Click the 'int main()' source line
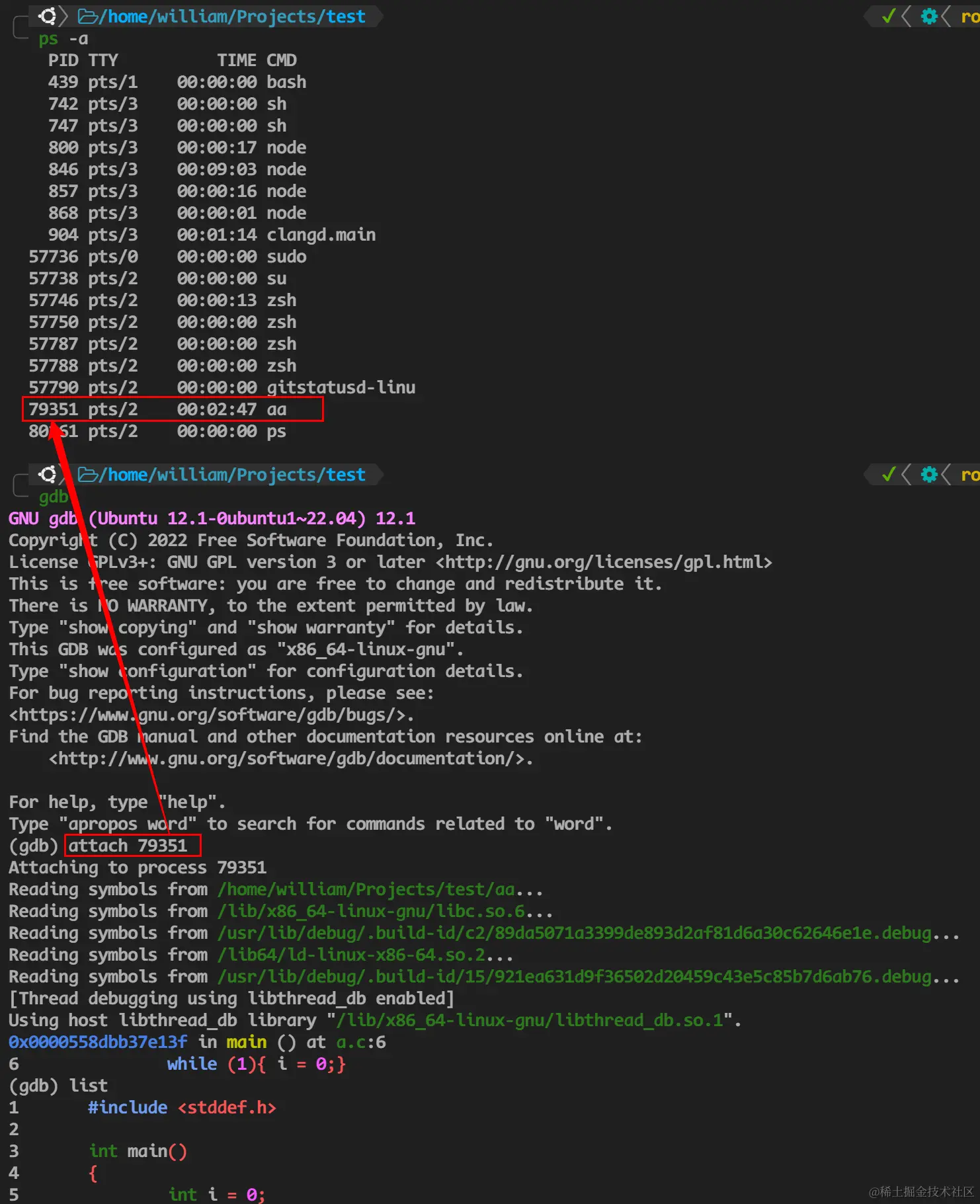Viewport: 980px width, 1204px height. (138, 1151)
